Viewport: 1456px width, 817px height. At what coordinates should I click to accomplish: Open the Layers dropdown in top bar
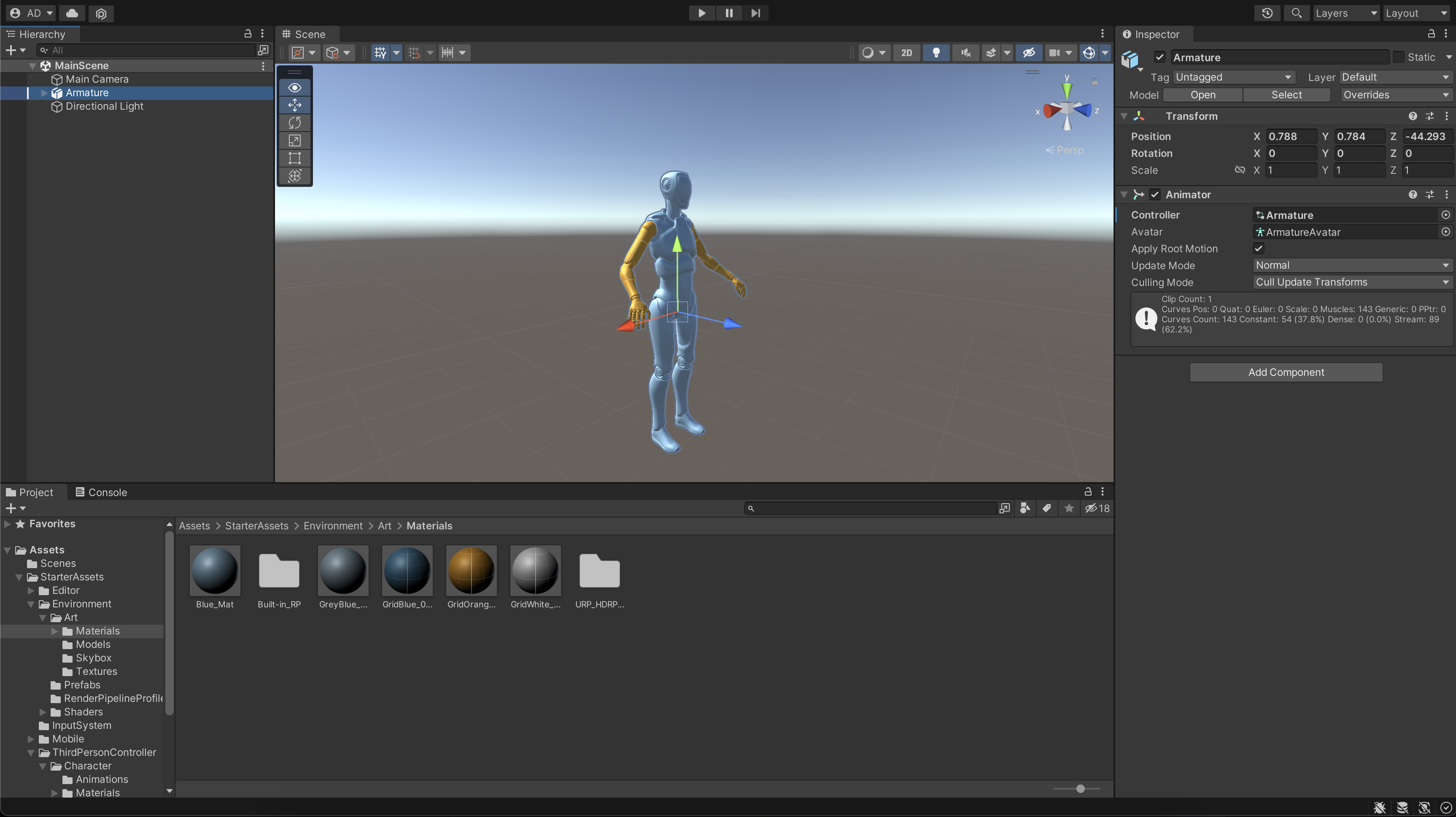1346,13
